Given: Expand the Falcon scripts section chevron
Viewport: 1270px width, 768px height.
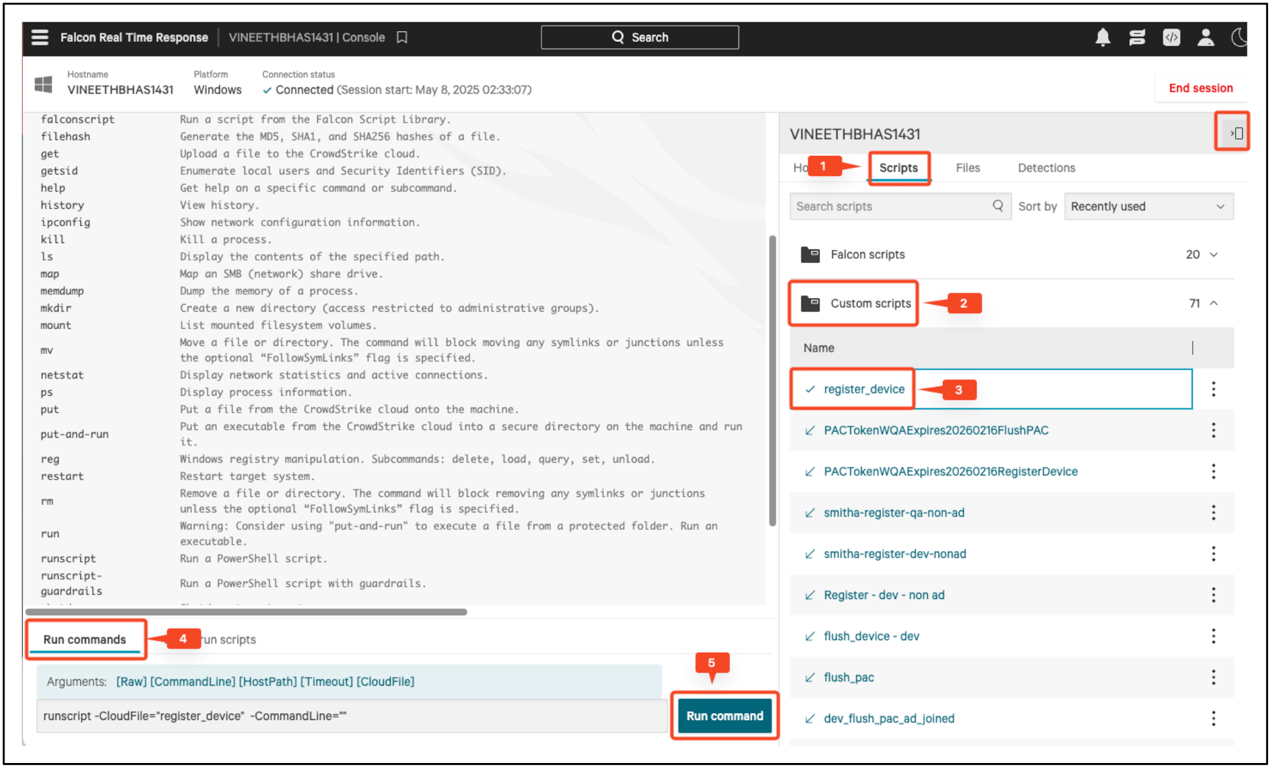Looking at the screenshot, I should 1214,254.
